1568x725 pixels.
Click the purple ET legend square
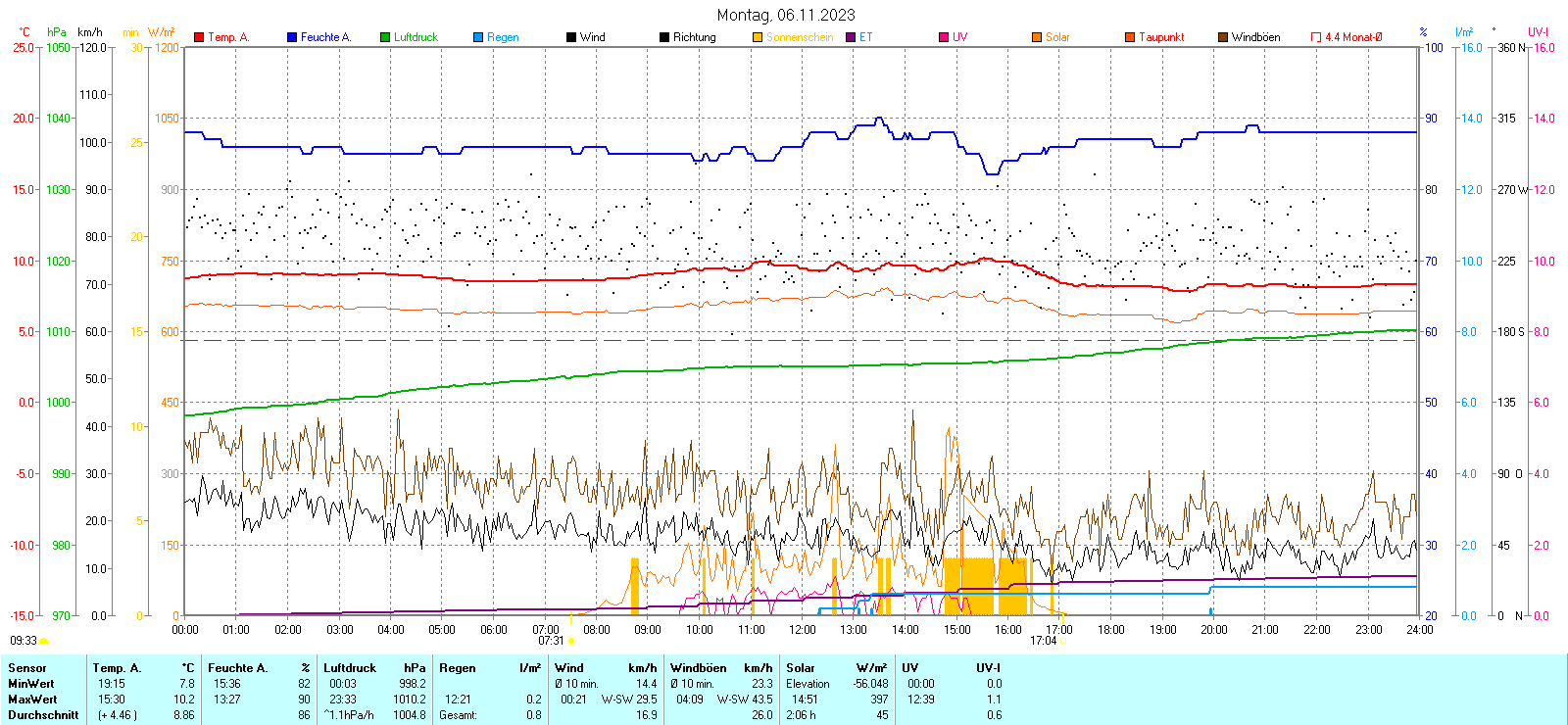coord(851,37)
